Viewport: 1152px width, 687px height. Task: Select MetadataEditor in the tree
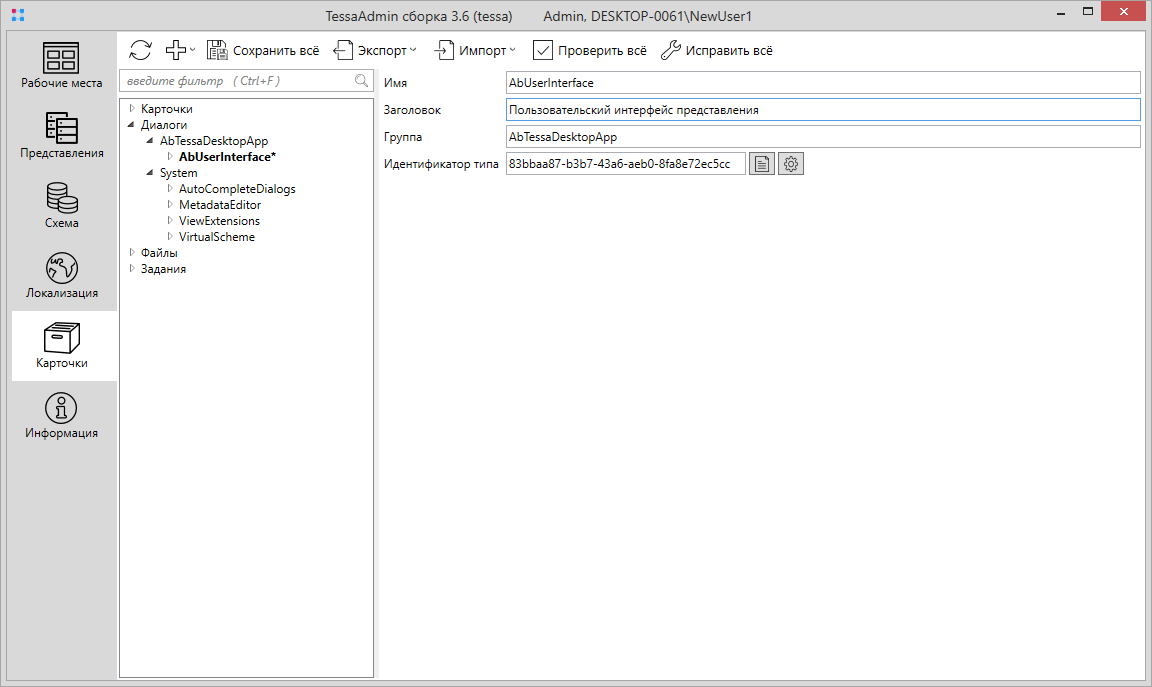click(219, 205)
